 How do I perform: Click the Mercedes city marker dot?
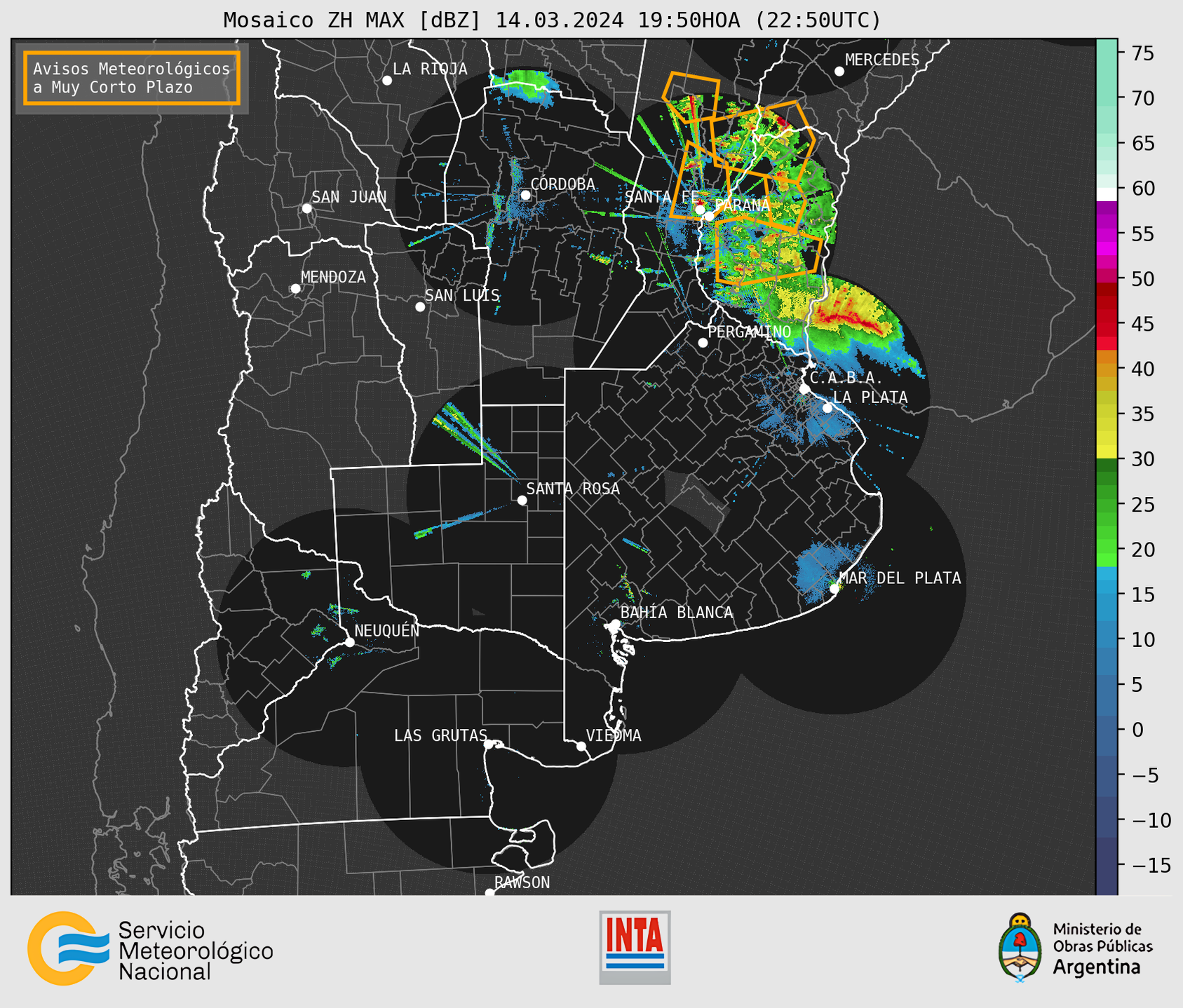coord(839,71)
